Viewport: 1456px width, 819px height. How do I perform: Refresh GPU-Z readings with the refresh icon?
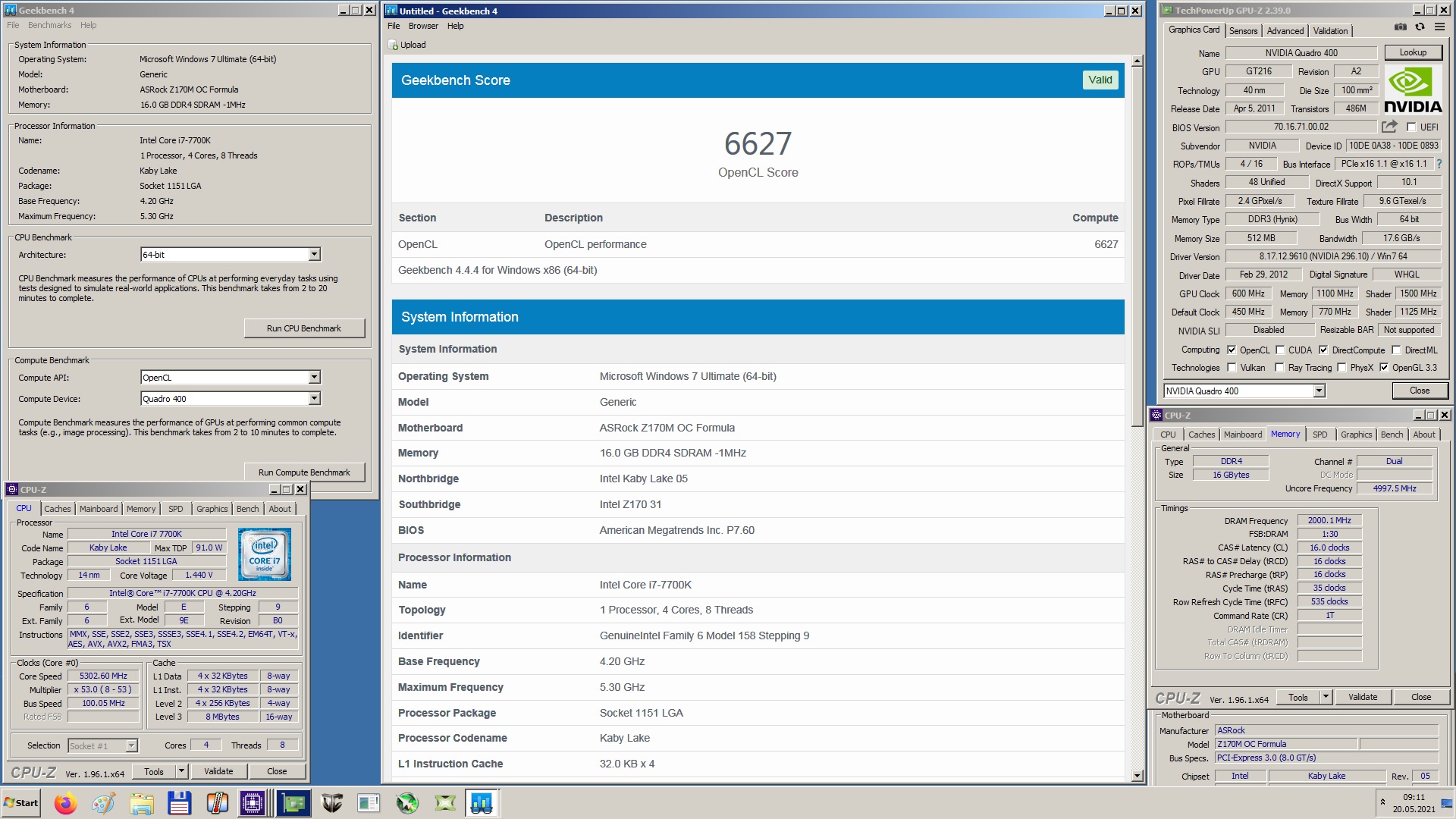[1420, 27]
